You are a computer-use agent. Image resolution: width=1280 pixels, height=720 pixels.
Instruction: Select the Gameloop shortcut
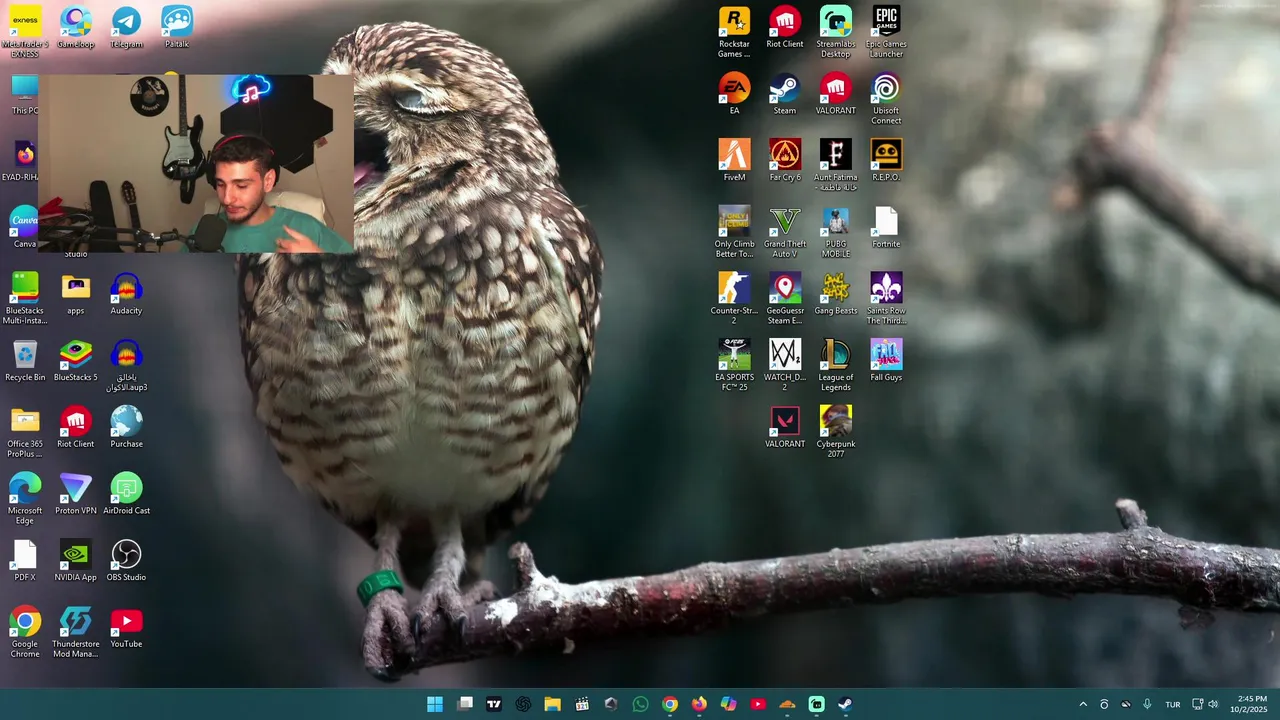click(75, 27)
